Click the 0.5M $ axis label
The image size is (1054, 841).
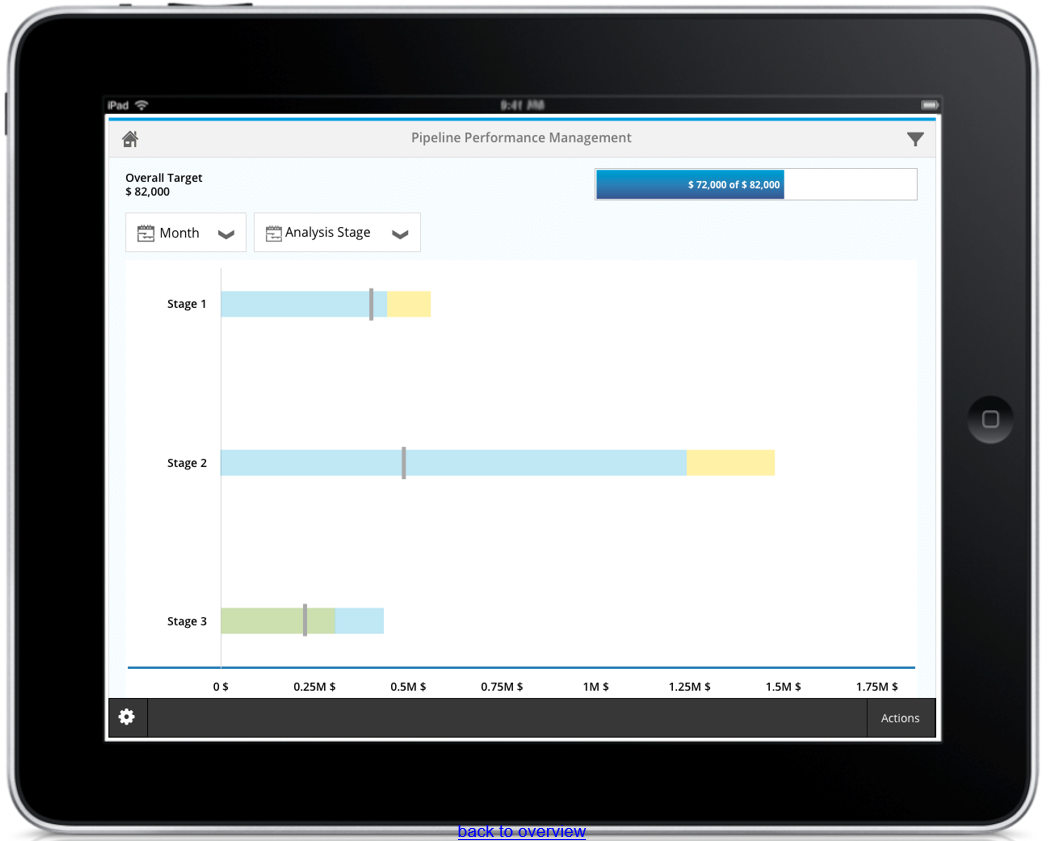click(408, 686)
